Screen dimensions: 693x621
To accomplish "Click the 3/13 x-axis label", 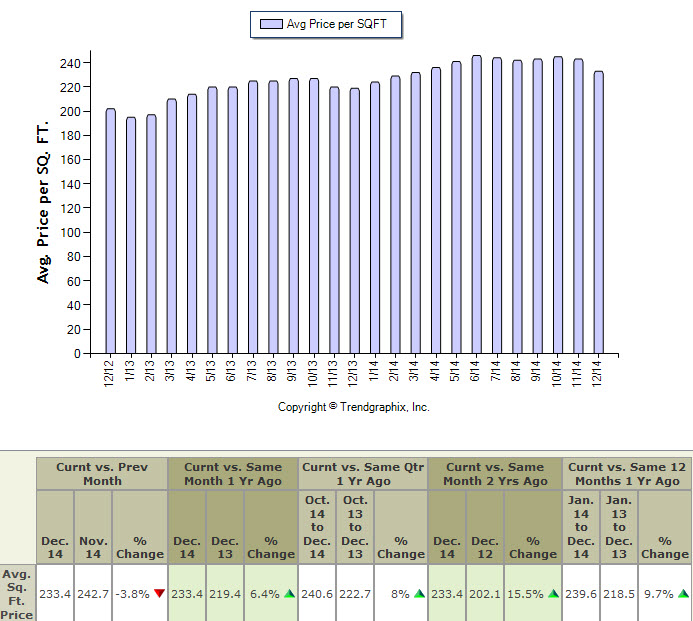I will 170,371.
